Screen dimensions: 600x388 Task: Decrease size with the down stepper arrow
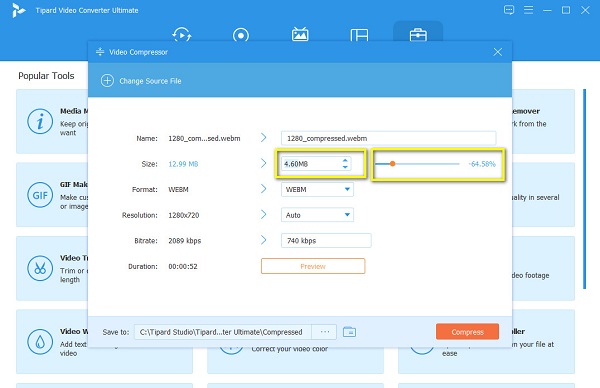(345, 167)
